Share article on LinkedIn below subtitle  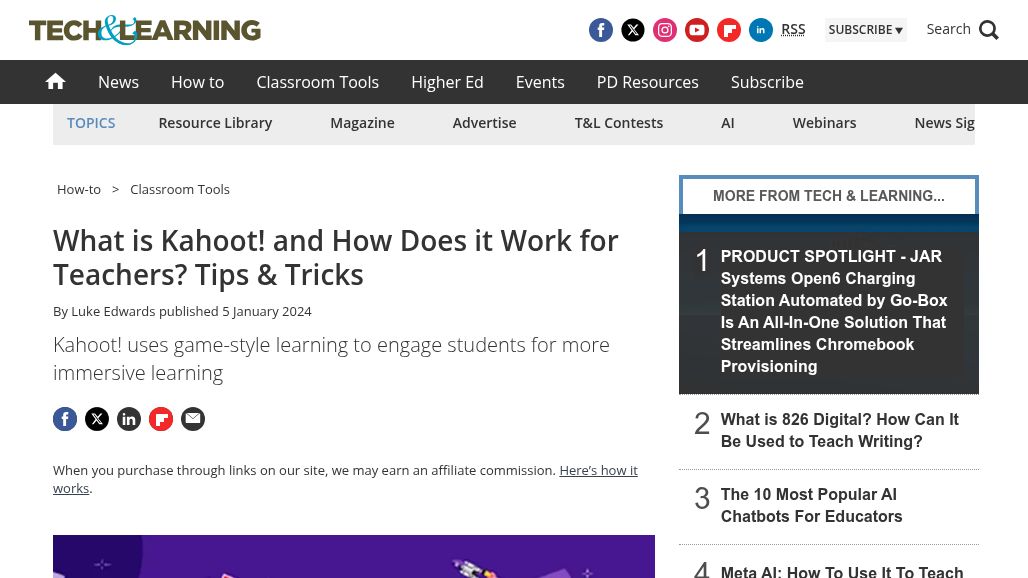point(129,419)
